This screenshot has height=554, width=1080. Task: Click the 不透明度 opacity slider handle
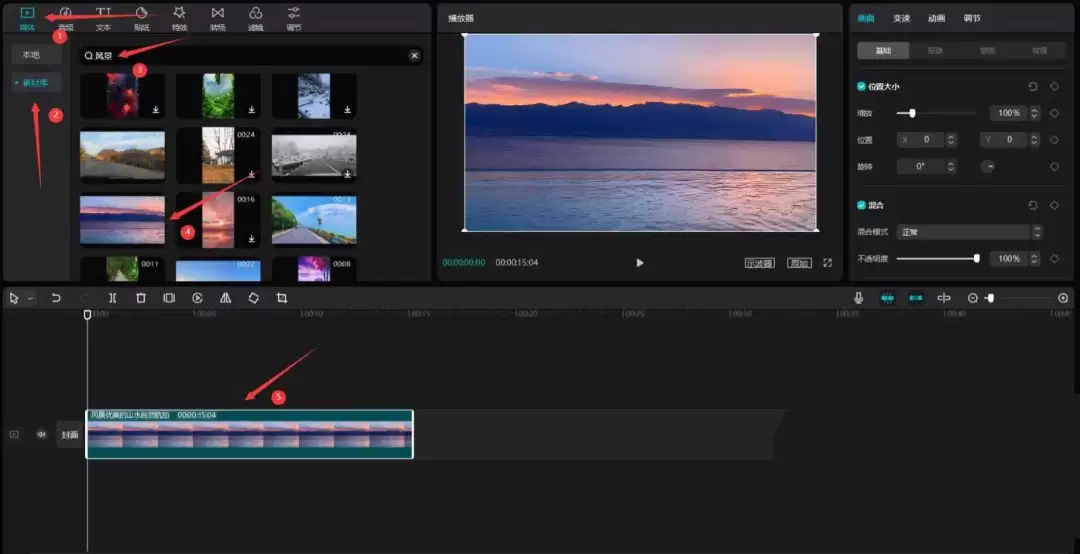point(976,259)
